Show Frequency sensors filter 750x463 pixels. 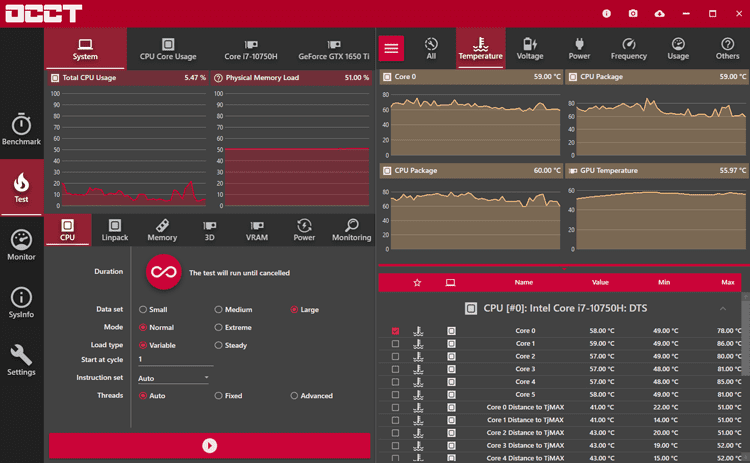[629, 48]
